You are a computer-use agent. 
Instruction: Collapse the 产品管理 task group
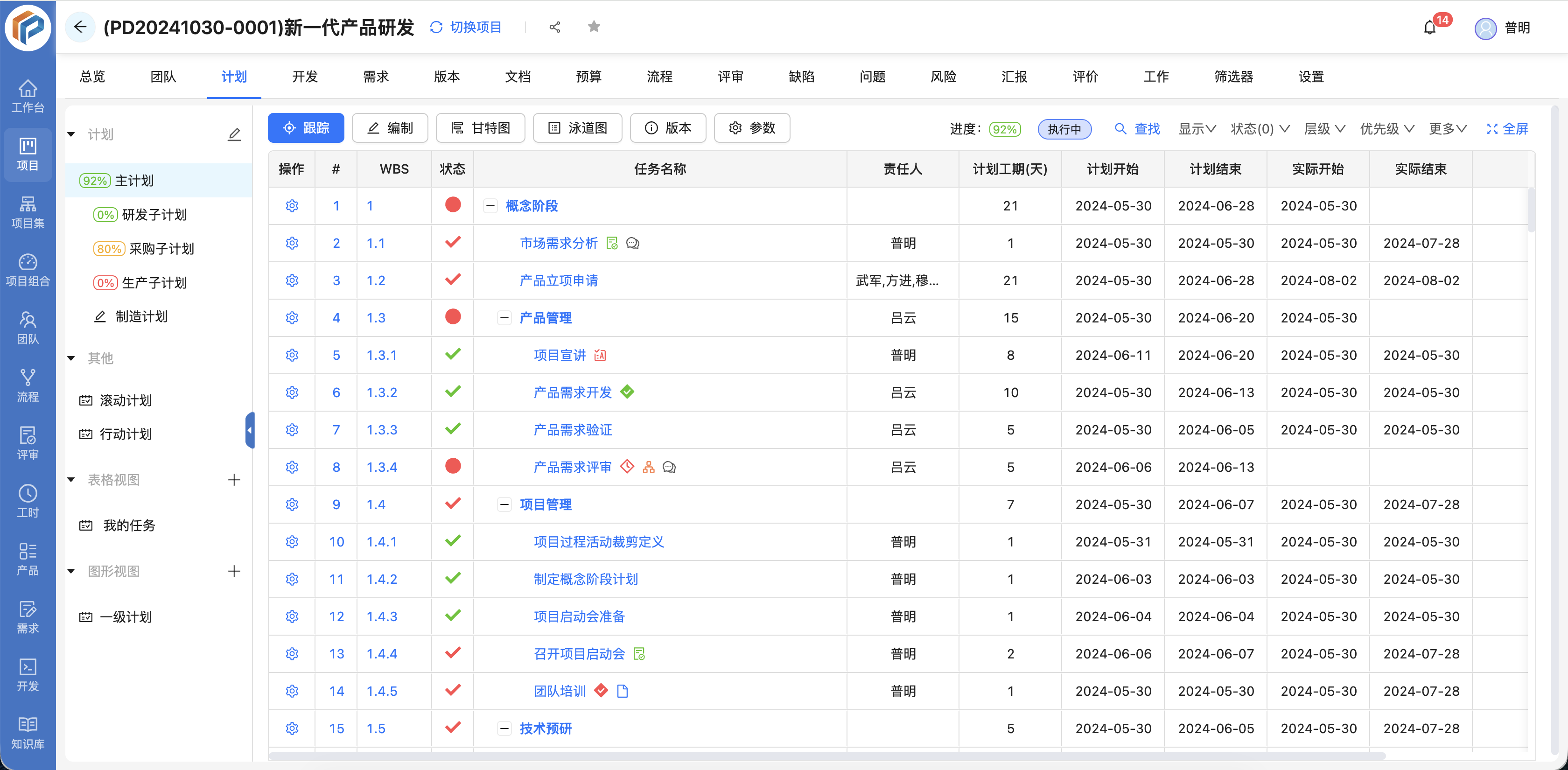[x=504, y=318]
